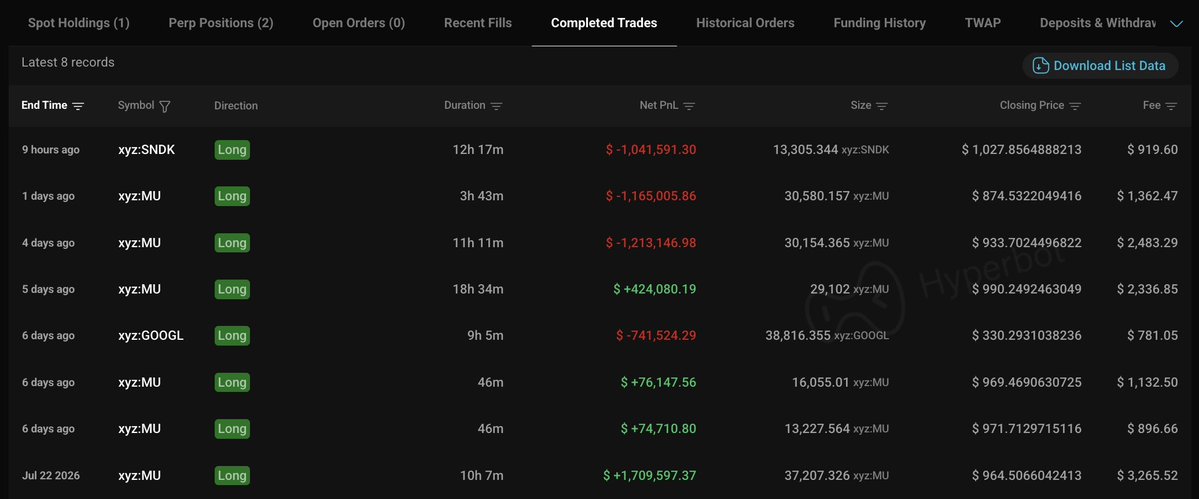The image size is (1199, 499).
Task: Click the Long badge on SNDK trade
Action: point(232,150)
